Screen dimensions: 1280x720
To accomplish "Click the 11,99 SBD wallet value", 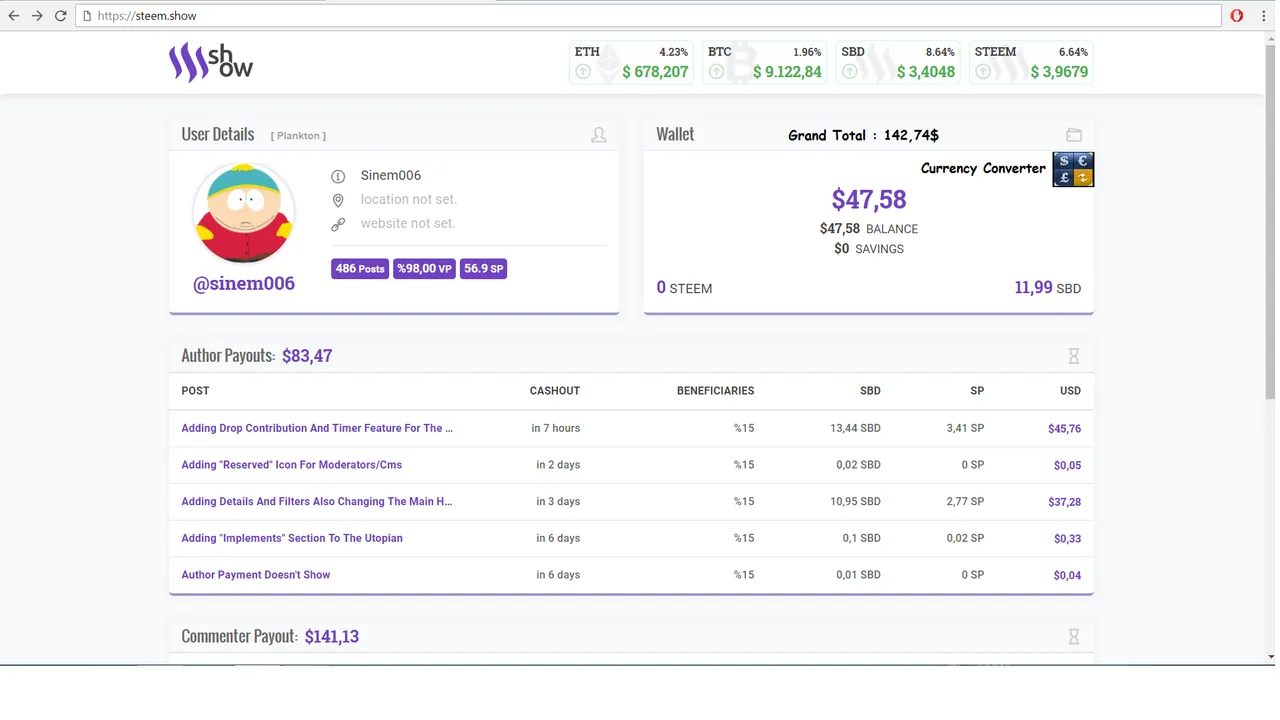I will tap(1048, 288).
